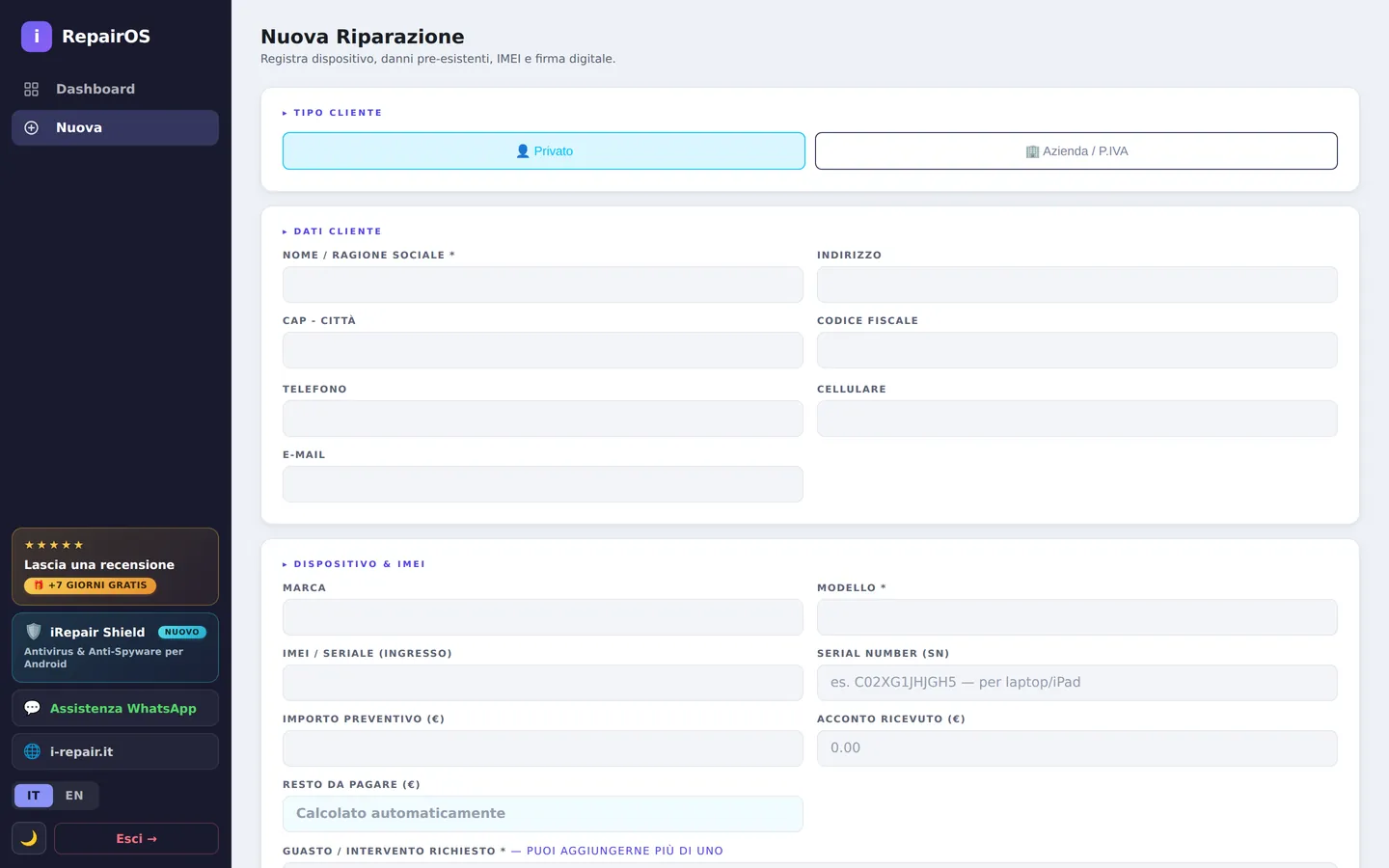Click the five-star rating icons
The height and width of the screenshot is (868, 1389).
point(54,545)
